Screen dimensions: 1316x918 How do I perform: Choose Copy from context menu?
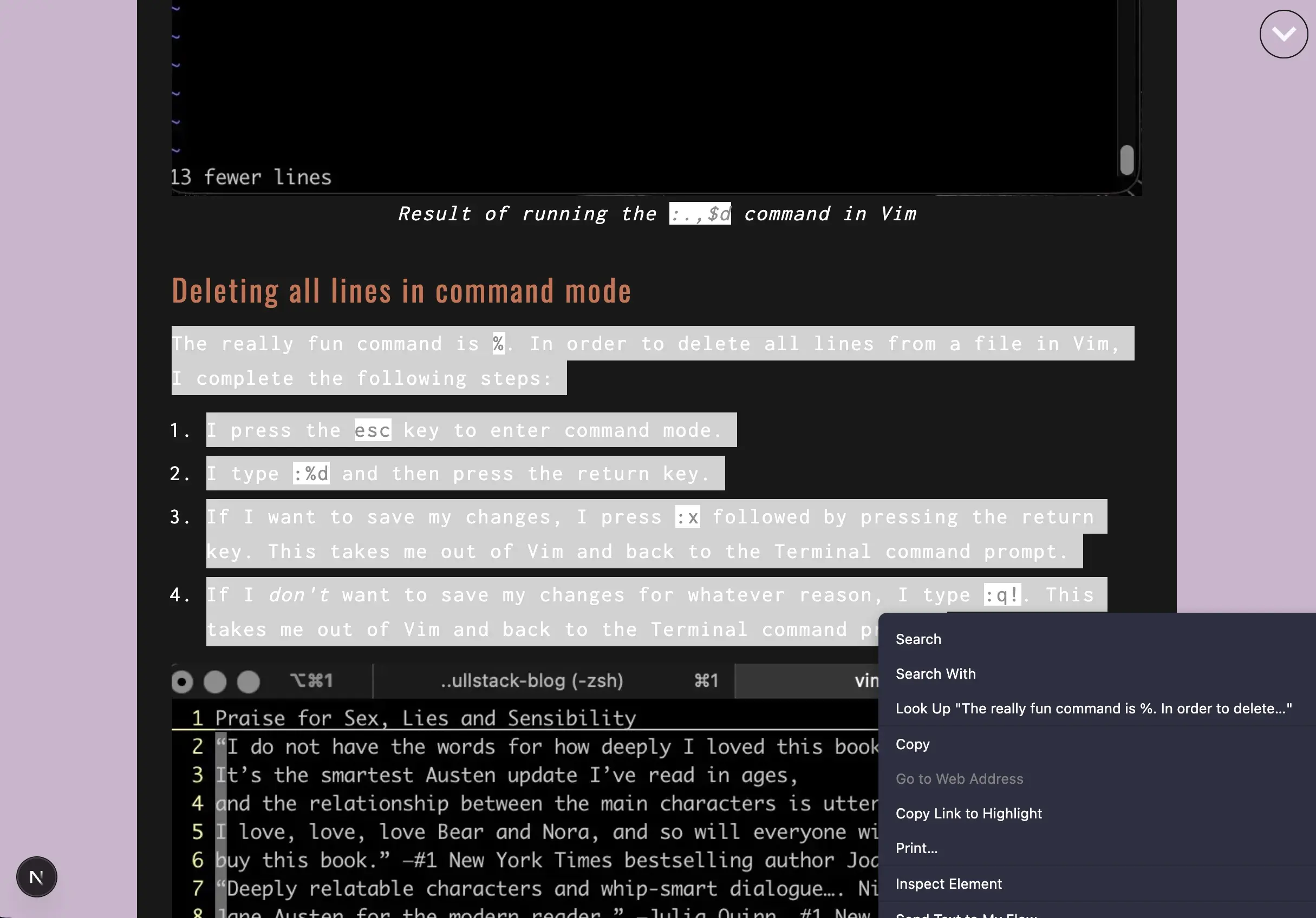912,744
